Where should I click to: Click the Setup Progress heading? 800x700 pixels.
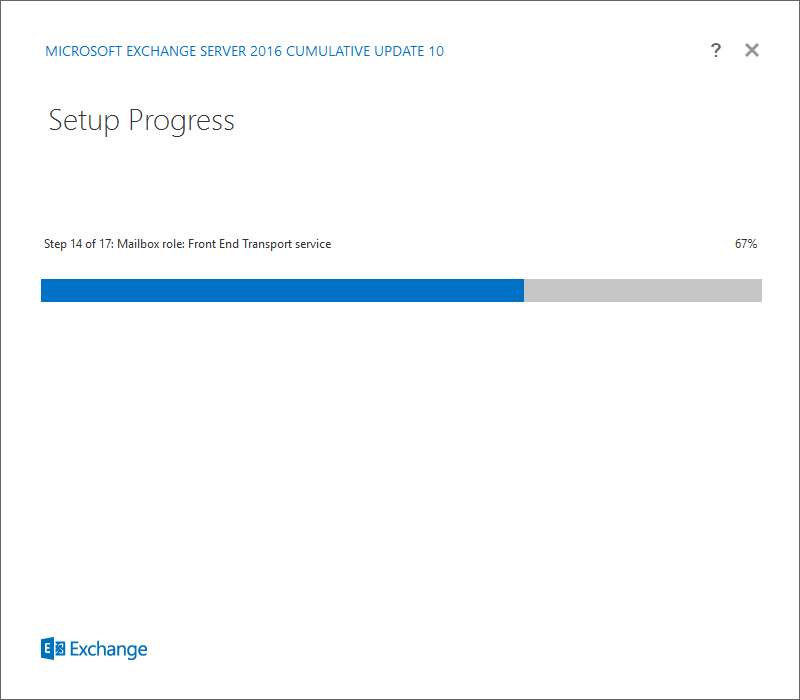coord(141,121)
